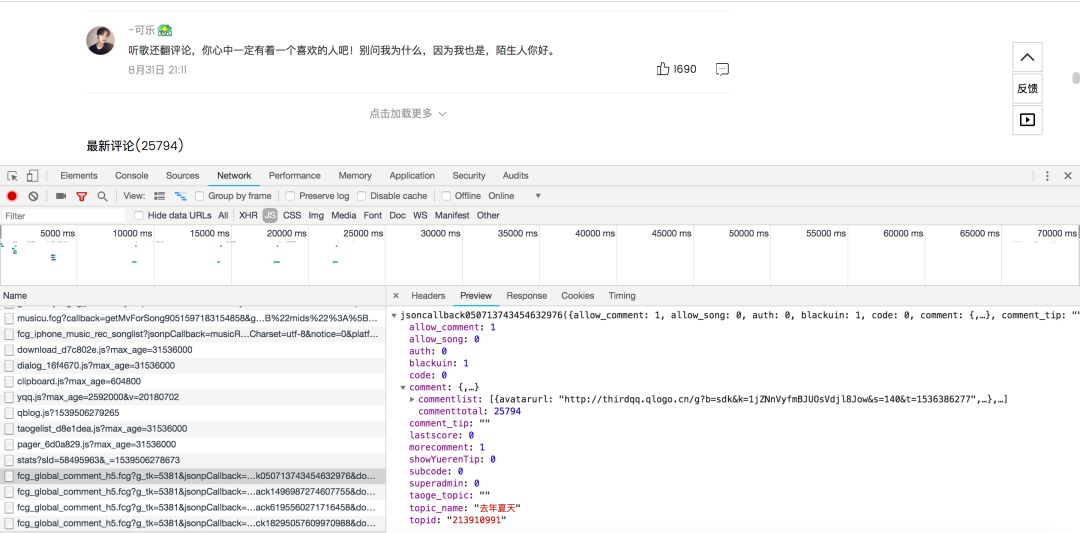Viewport: 1080px width, 533px height.
Task: Click the green badge next to 可乐
Action: click(x=165, y=30)
